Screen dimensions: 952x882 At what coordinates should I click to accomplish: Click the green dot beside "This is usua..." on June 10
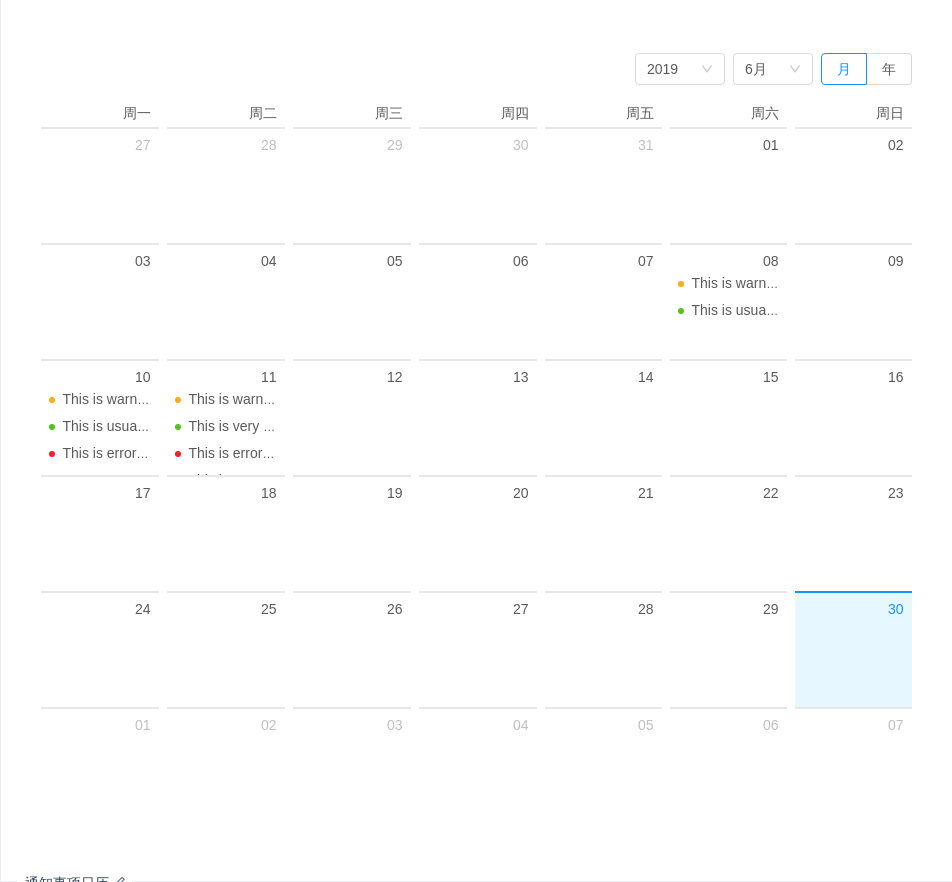pyautogui.click(x=52, y=426)
